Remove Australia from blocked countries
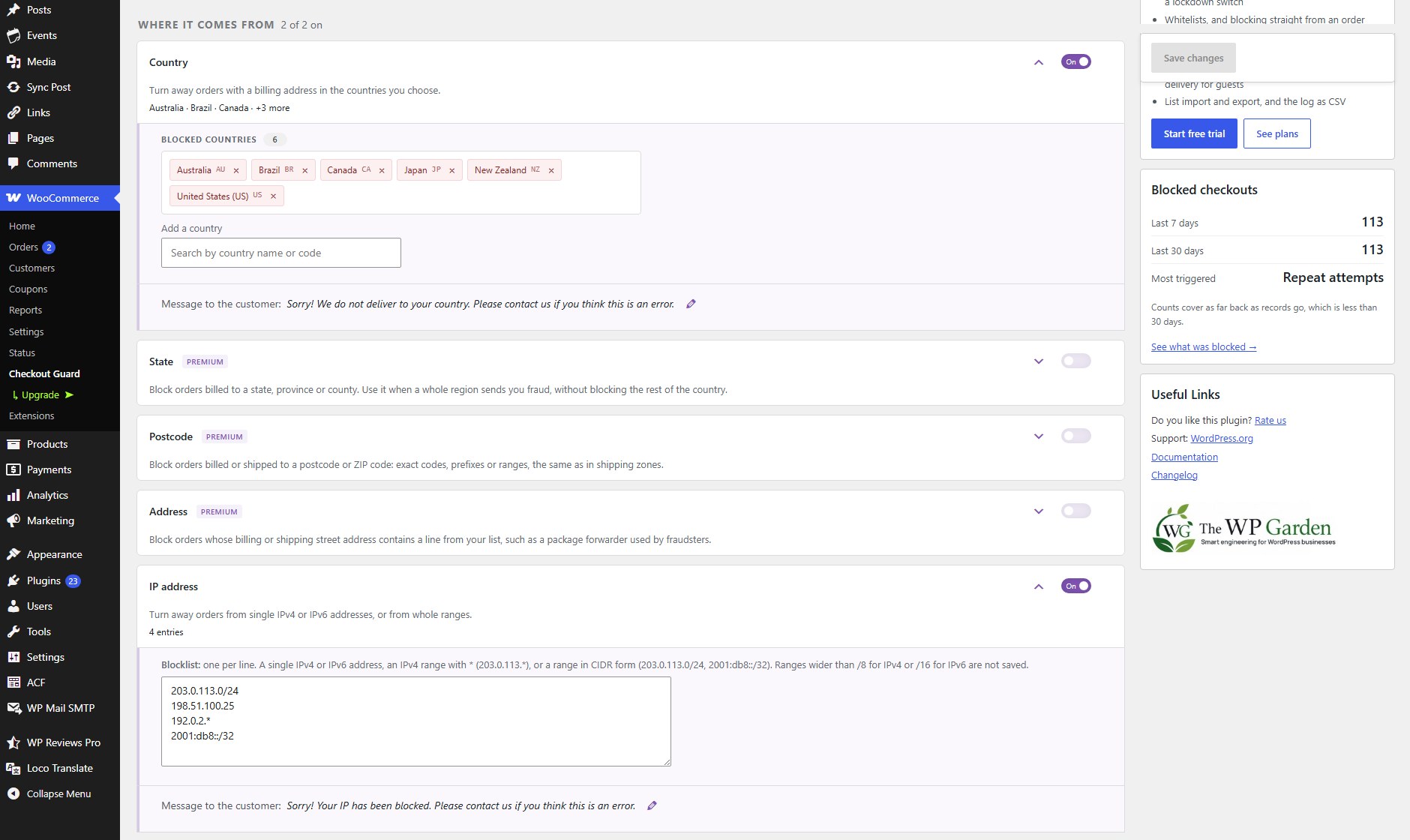This screenshot has height=840, width=1410. pos(236,170)
